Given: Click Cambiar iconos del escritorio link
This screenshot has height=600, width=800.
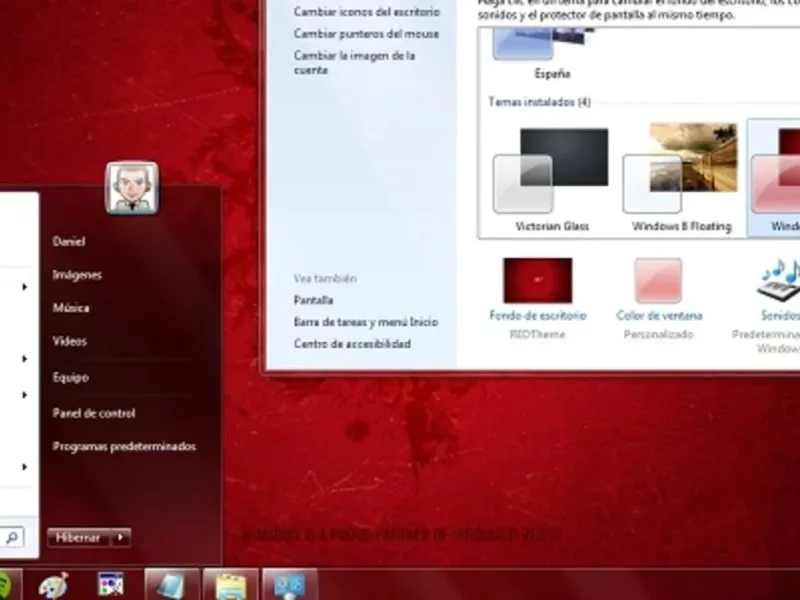Looking at the screenshot, I should pos(367,12).
